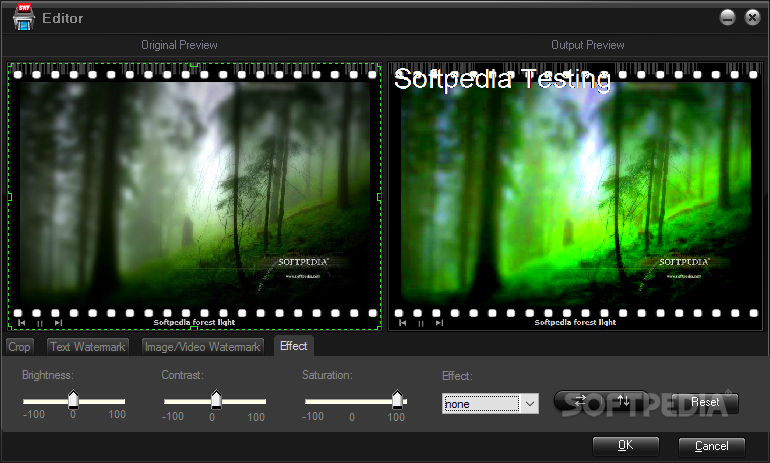Confirm changes with OK
The width and height of the screenshot is (770, 463).
point(626,446)
